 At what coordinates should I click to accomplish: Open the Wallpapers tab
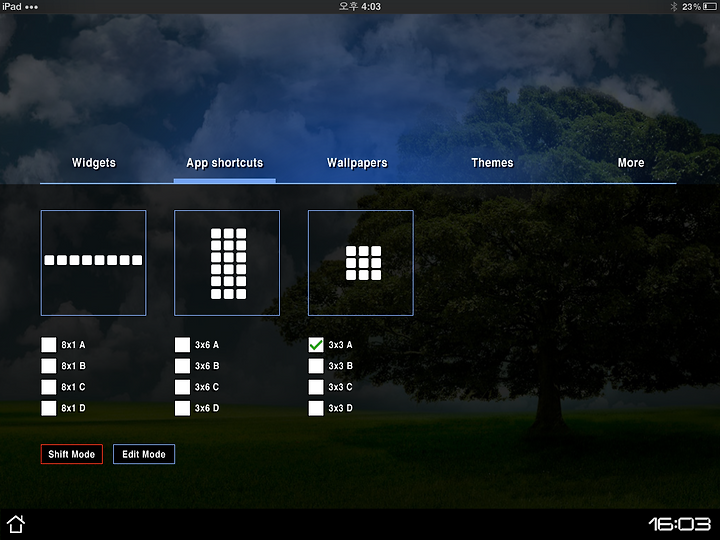357,163
